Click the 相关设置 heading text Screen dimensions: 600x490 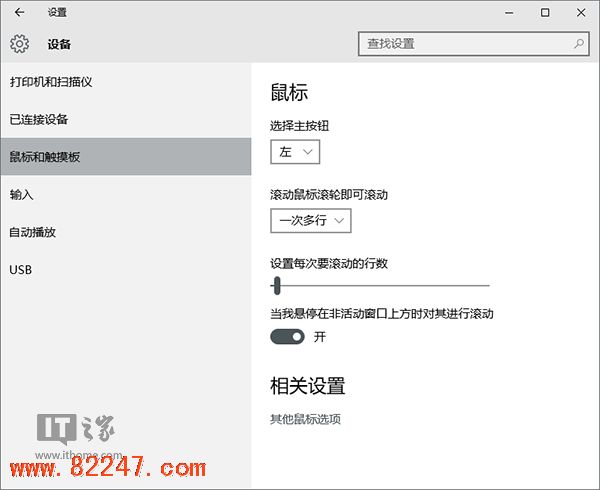[x=308, y=386]
